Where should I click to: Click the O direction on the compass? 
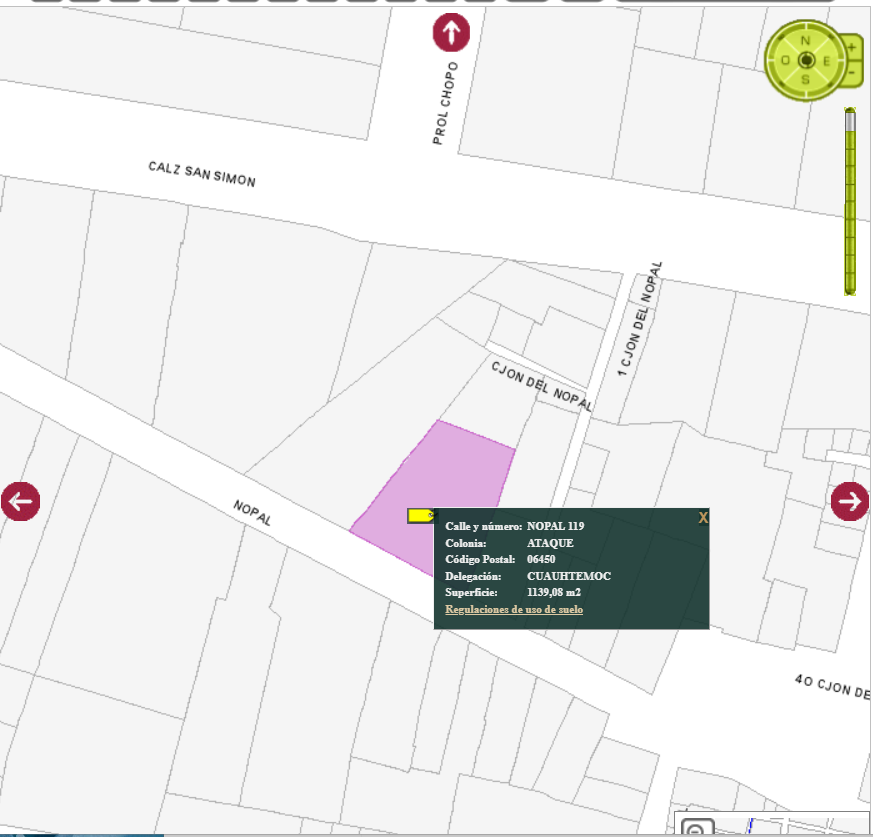[785, 61]
